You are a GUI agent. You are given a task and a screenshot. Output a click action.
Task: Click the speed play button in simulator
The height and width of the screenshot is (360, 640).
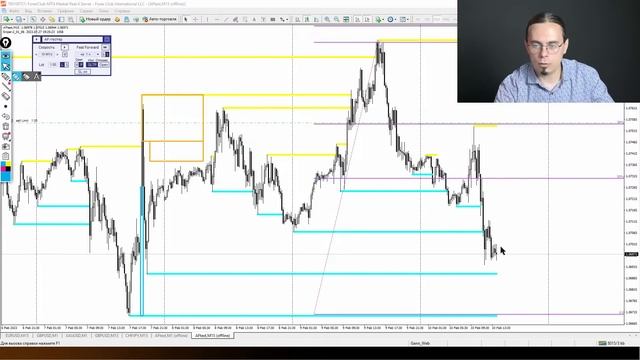coord(64,47)
